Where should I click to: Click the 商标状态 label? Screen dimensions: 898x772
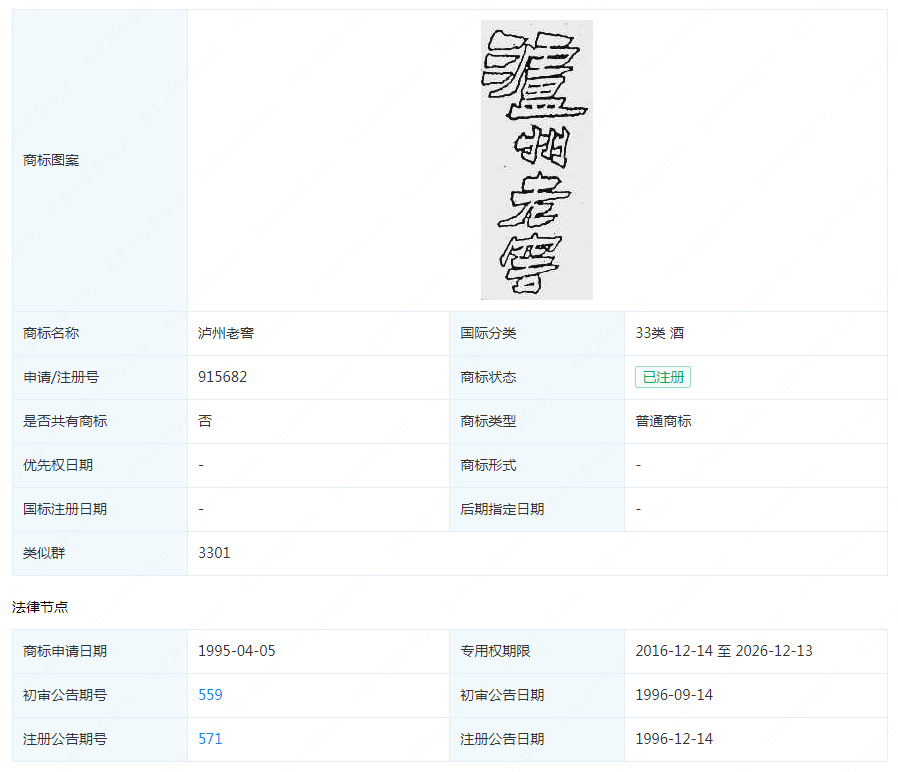pos(489,377)
